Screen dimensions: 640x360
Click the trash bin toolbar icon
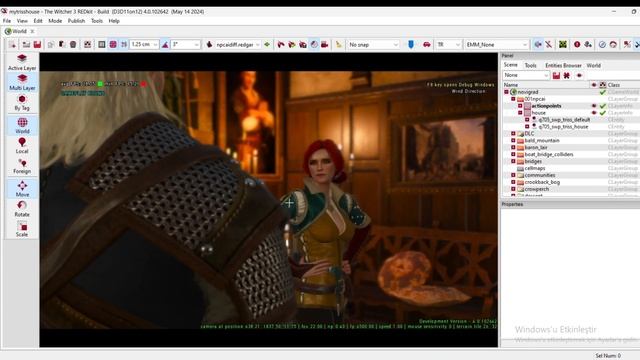(x=73, y=44)
